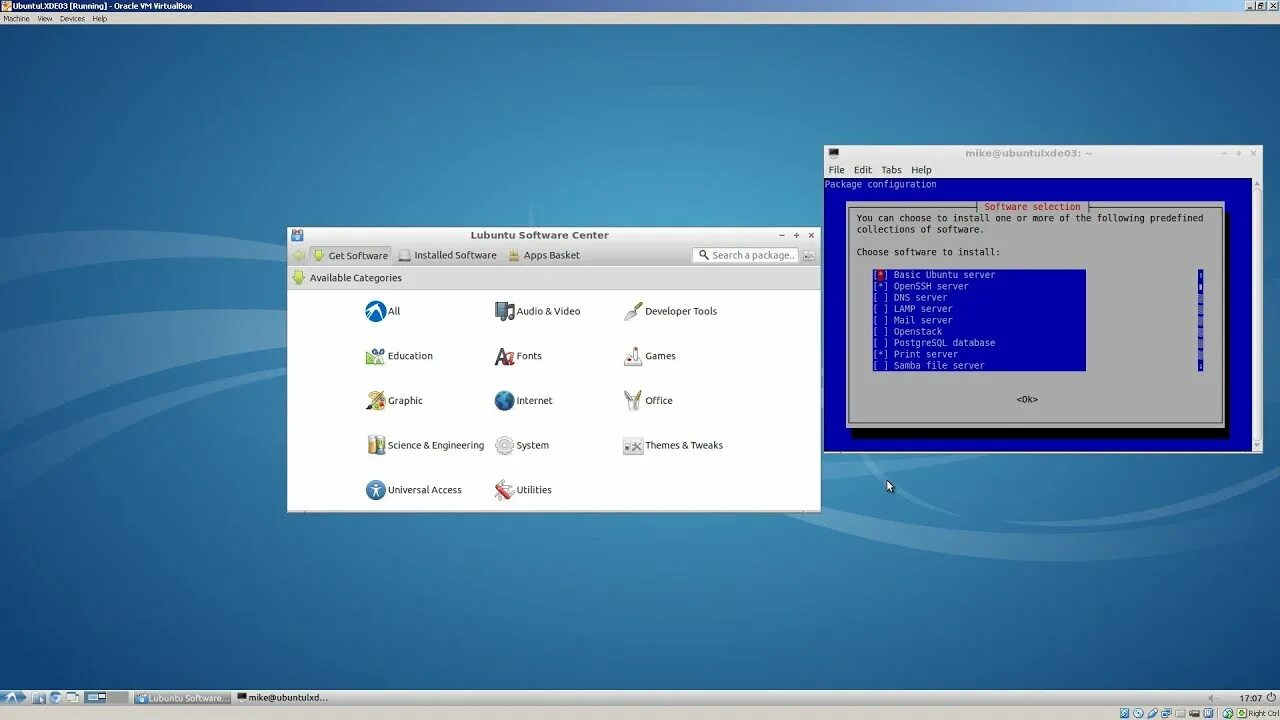Open the Themes & Tweaks category
Screen dimensions: 1280x720
(x=673, y=445)
